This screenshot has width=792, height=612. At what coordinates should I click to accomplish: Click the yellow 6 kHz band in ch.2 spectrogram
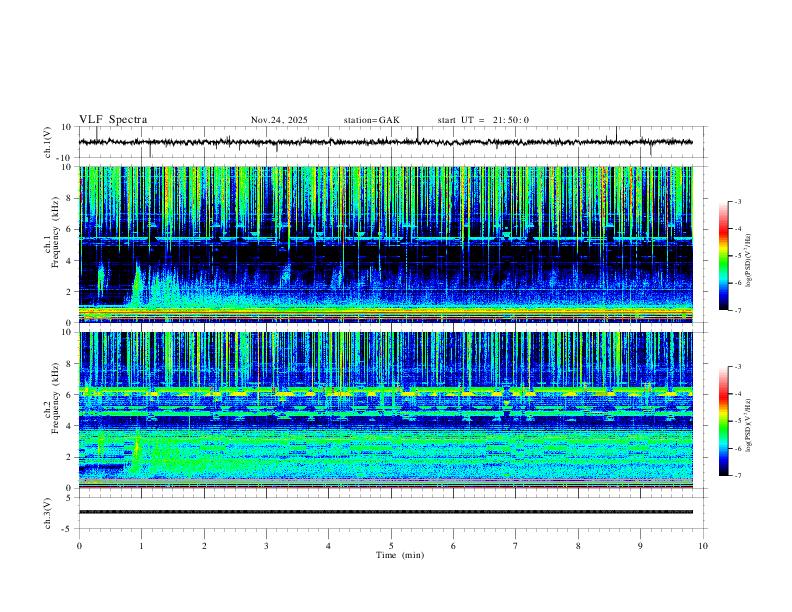coord(385,393)
